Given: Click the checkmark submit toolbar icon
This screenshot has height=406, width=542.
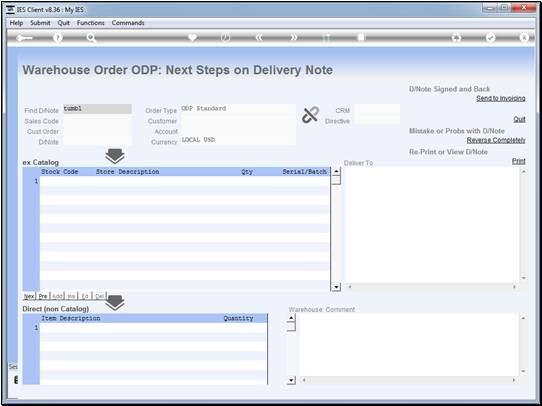Looking at the screenshot, I should pyautogui.click(x=490, y=38).
